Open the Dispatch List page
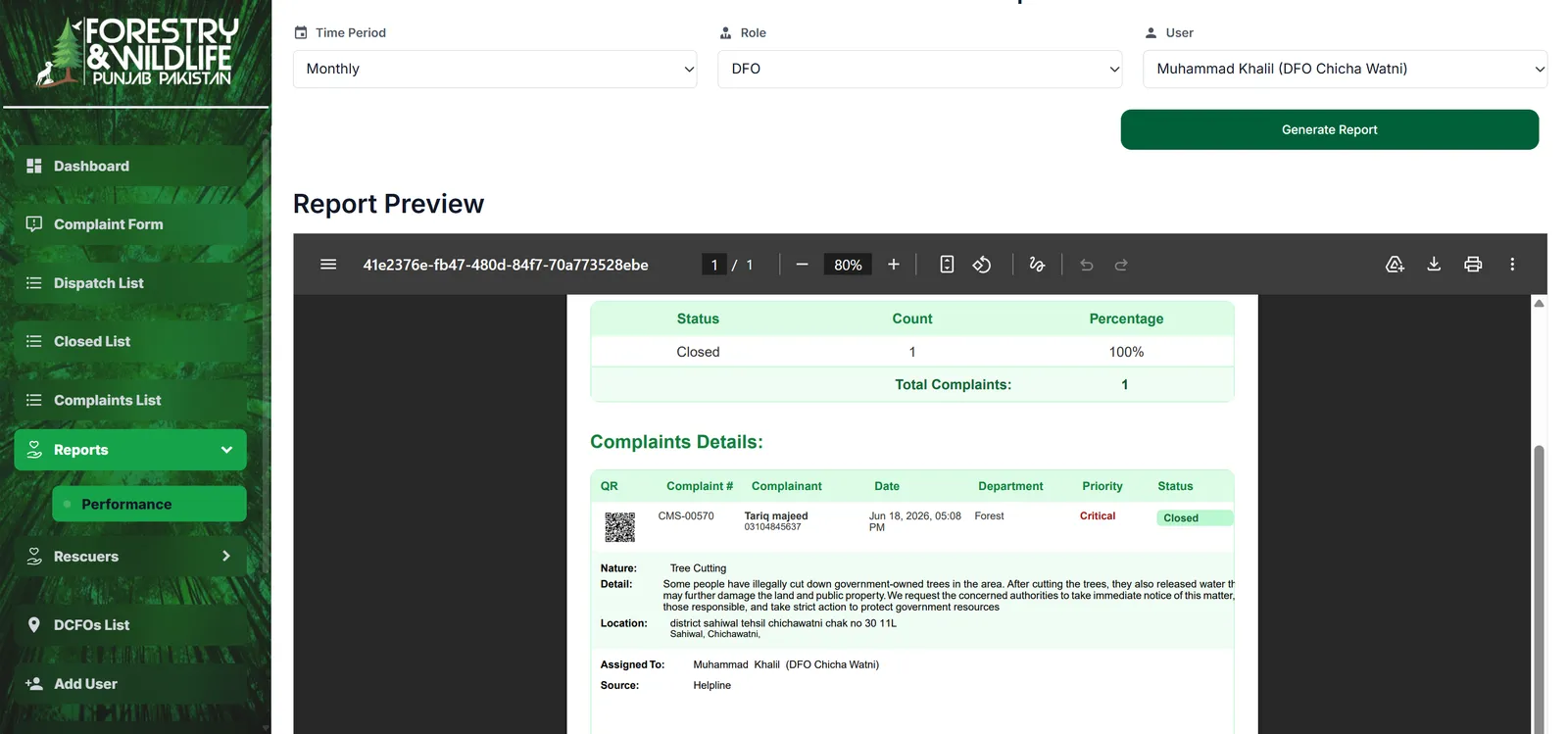Viewport: 1568px width, 734px height. 130,283
